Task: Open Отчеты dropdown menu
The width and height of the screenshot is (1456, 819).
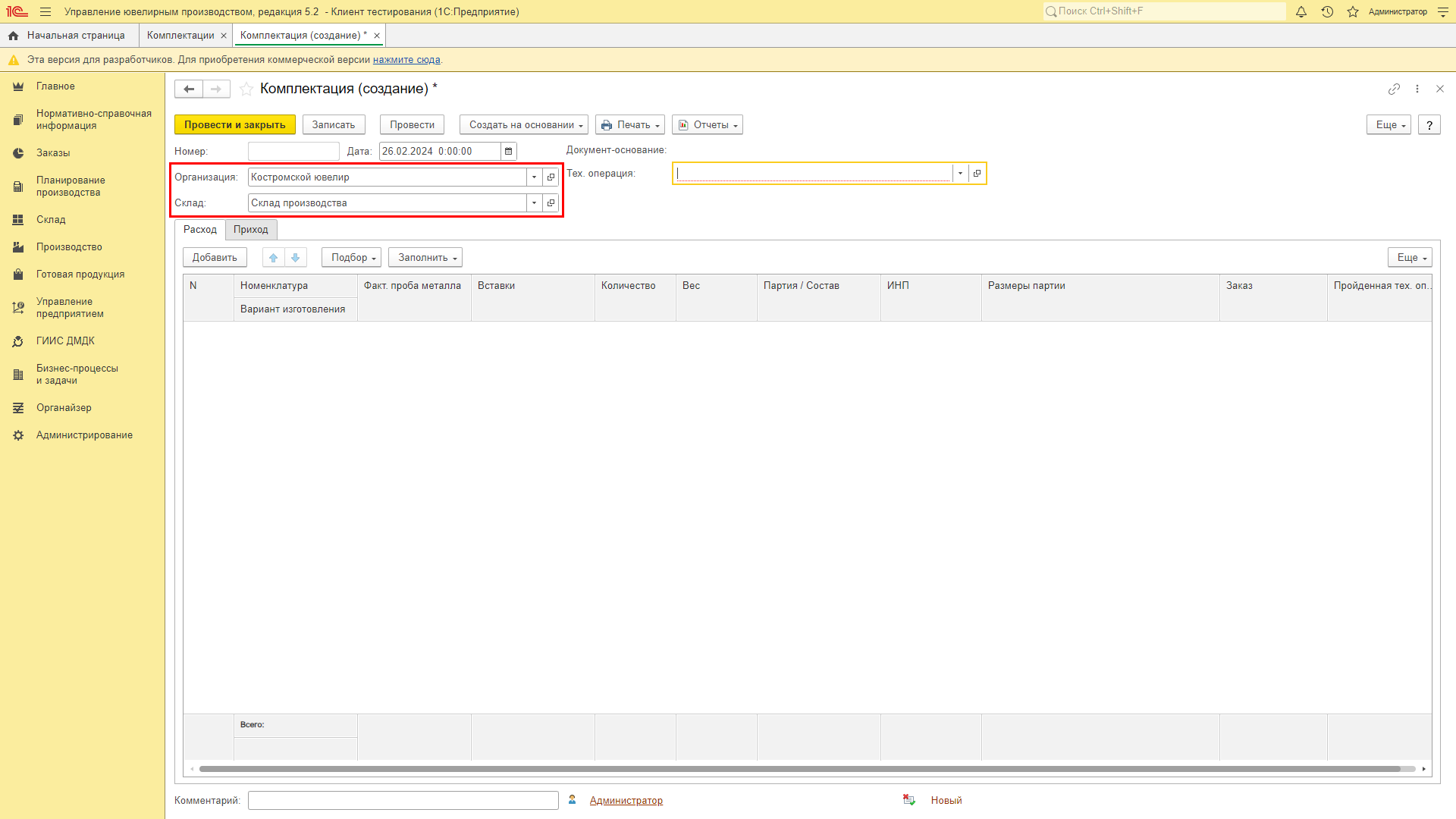Action: tap(708, 125)
